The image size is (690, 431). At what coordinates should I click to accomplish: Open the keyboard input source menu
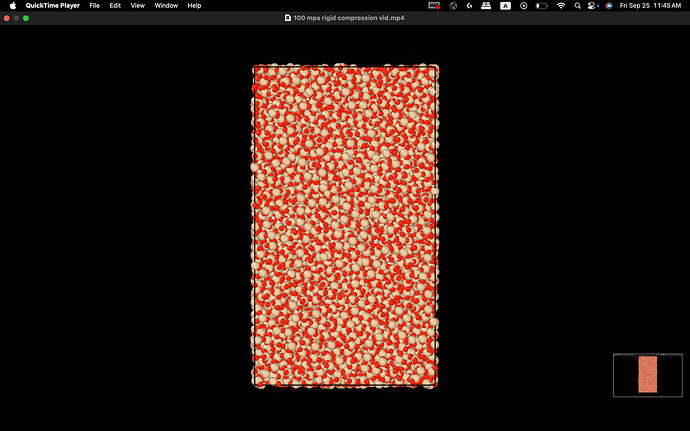coord(505,6)
